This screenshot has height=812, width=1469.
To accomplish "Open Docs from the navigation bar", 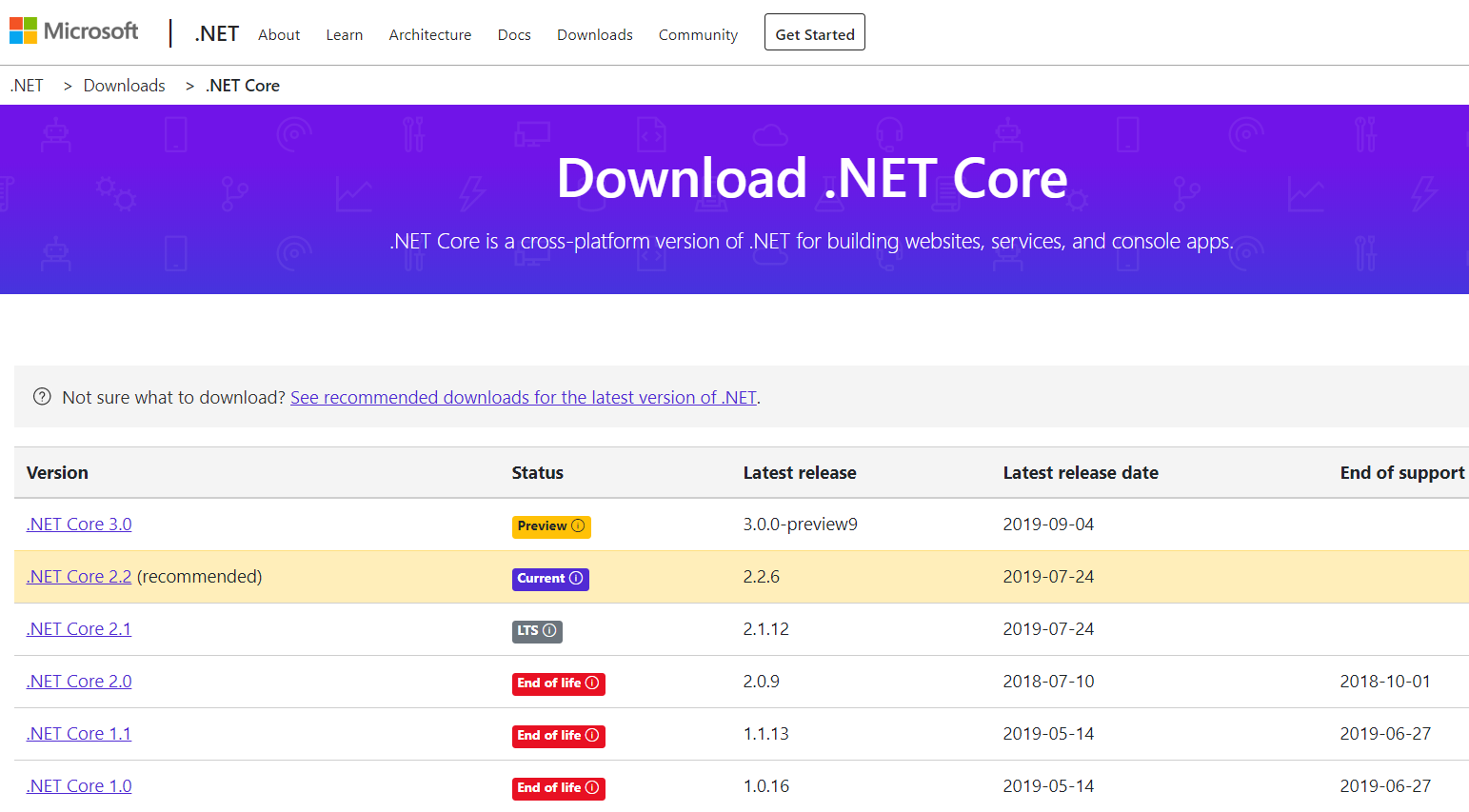I will (x=514, y=35).
